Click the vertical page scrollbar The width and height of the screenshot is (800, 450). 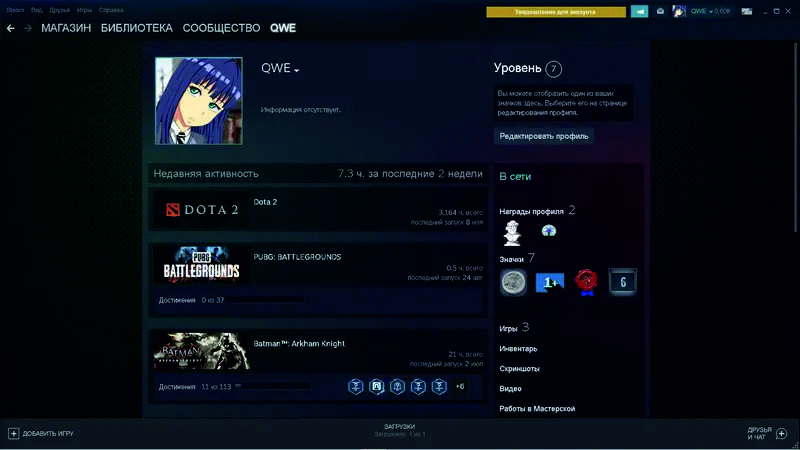click(796, 138)
